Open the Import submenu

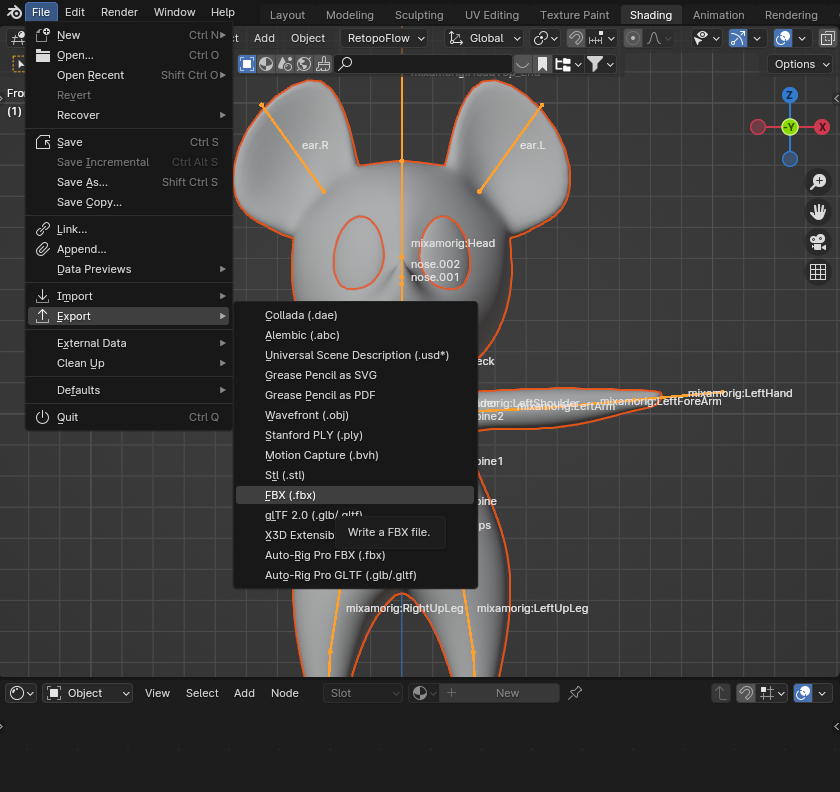129,296
